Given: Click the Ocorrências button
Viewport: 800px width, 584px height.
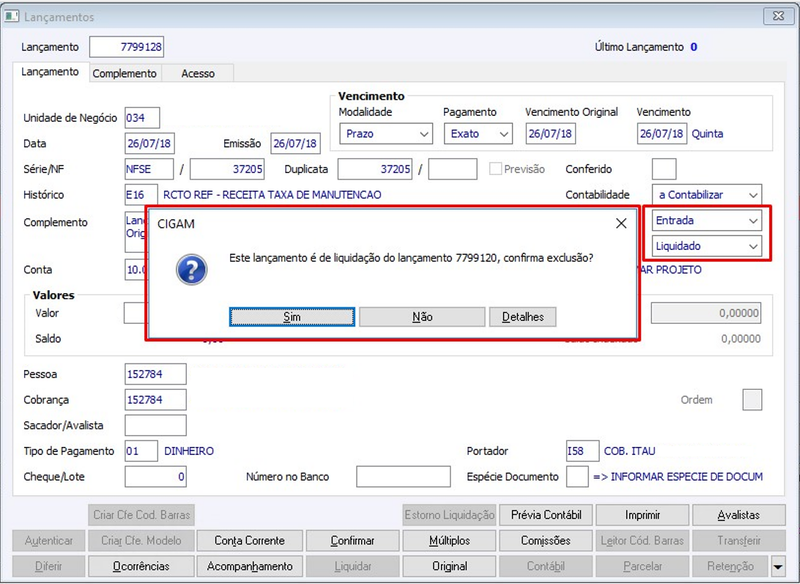Looking at the screenshot, I should (141, 566).
